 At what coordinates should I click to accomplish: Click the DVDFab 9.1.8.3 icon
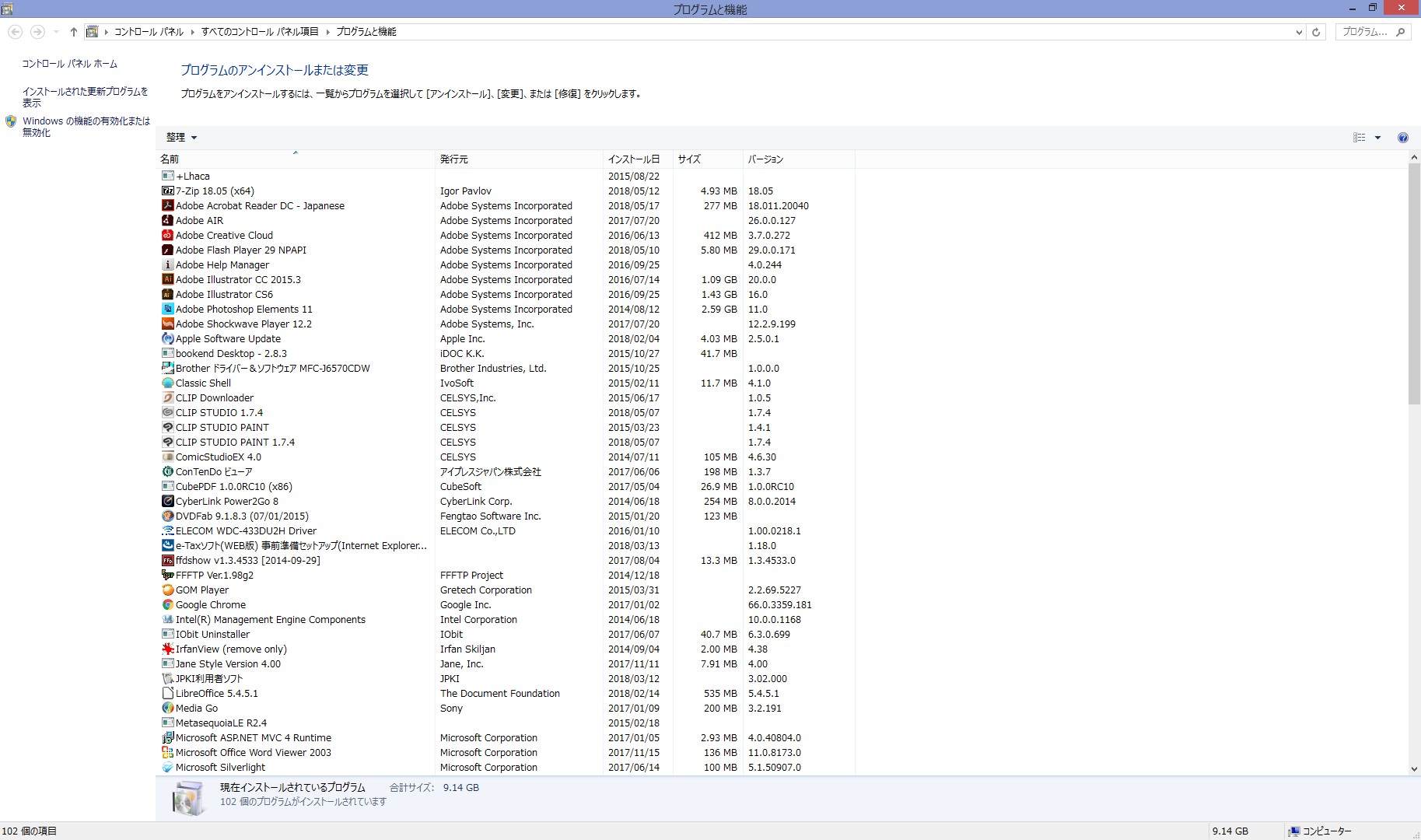pyautogui.click(x=167, y=516)
